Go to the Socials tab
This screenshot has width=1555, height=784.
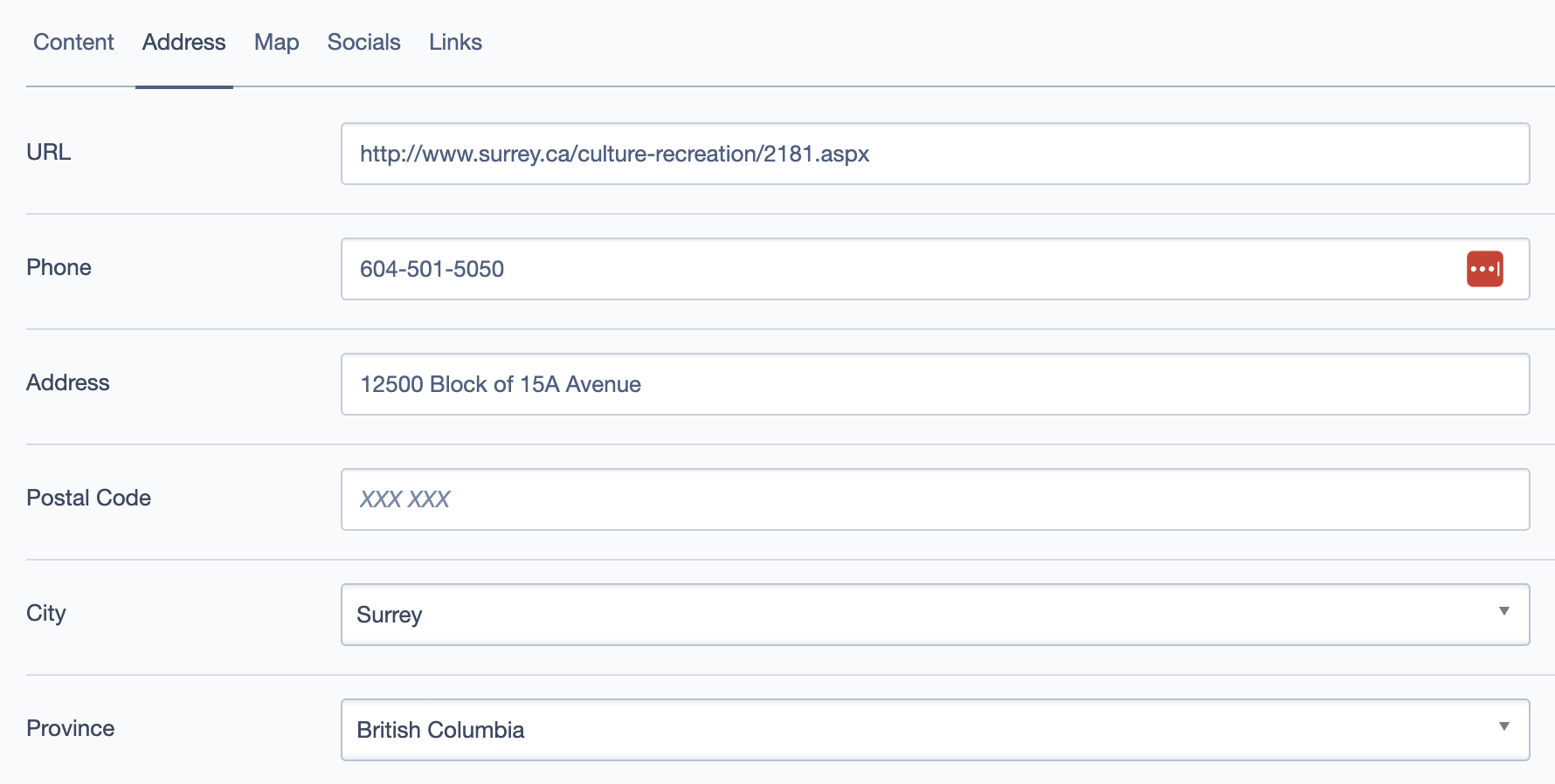click(x=363, y=42)
